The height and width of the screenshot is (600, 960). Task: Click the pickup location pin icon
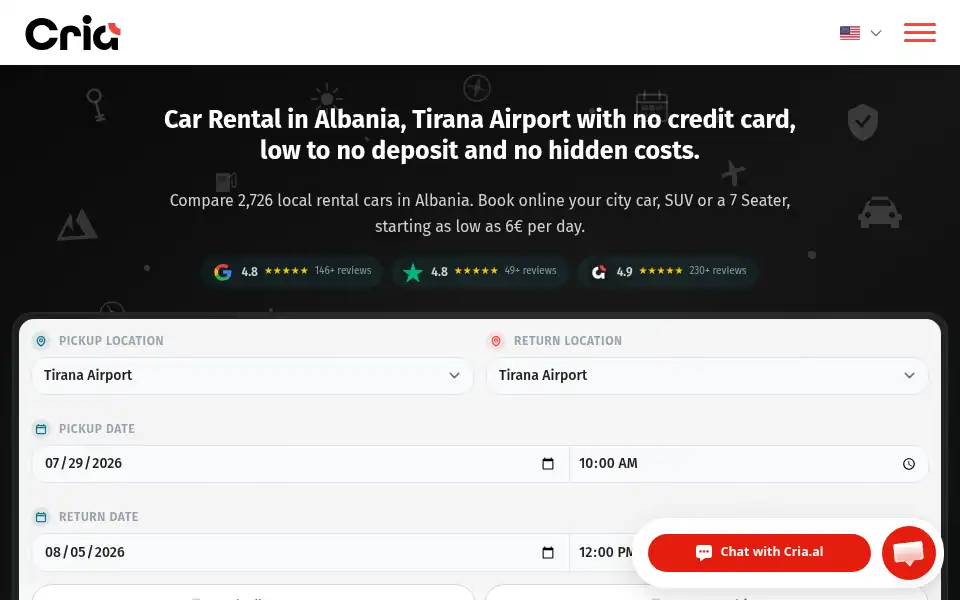(41, 341)
